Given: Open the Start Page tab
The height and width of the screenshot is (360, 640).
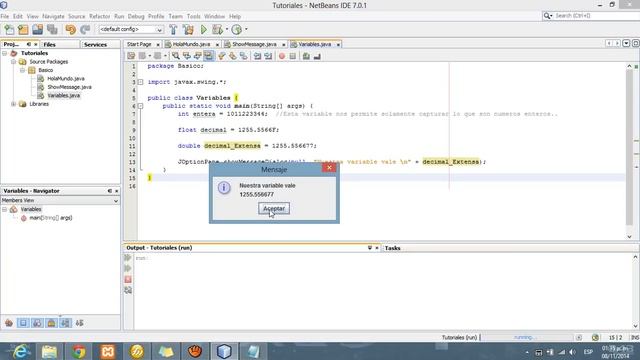Looking at the screenshot, I should click(139, 44).
